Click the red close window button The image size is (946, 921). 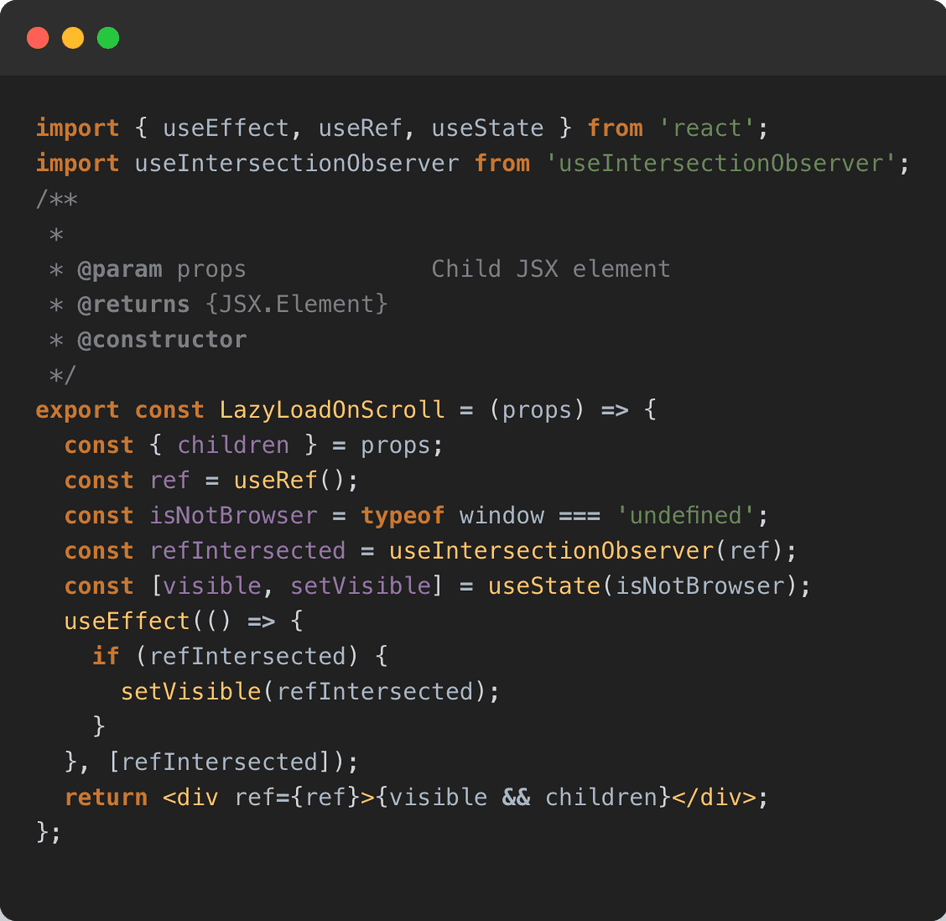pyautogui.click(x=38, y=38)
